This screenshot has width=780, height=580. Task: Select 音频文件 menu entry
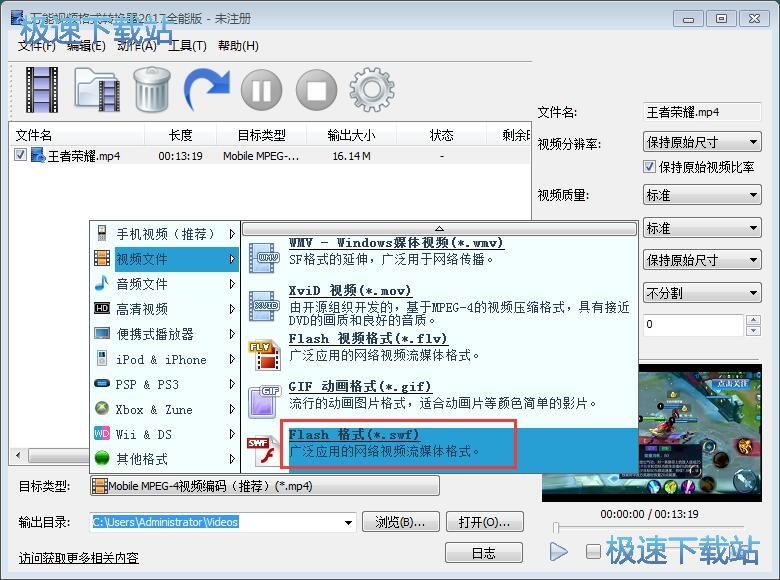(165, 284)
